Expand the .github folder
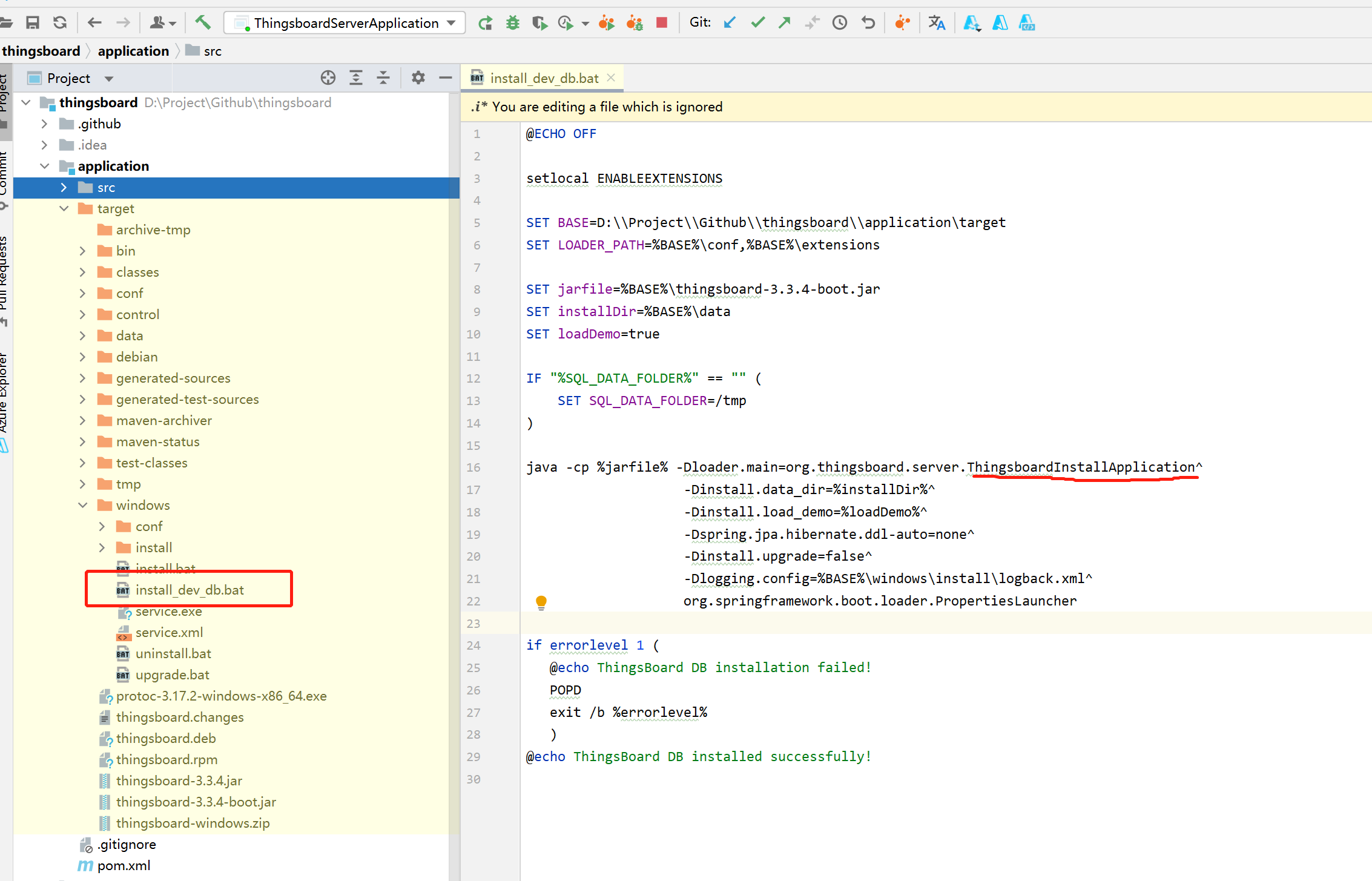The height and width of the screenshot is (881, 1372). pos(44,124)
